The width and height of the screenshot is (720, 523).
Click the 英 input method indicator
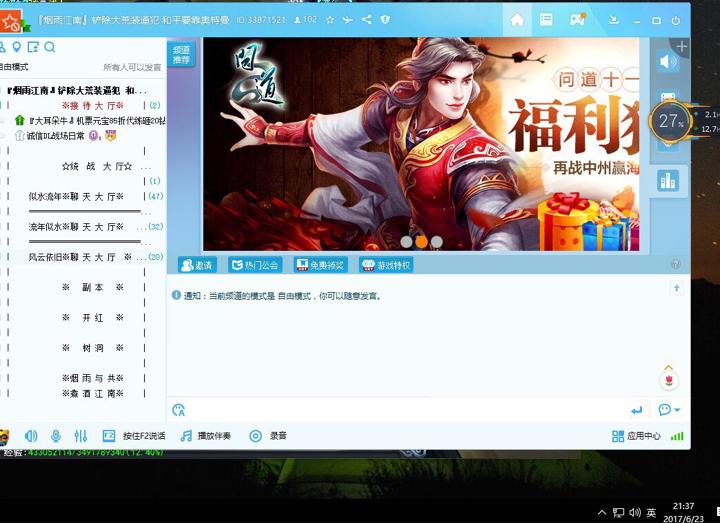(x=651, y=512)
